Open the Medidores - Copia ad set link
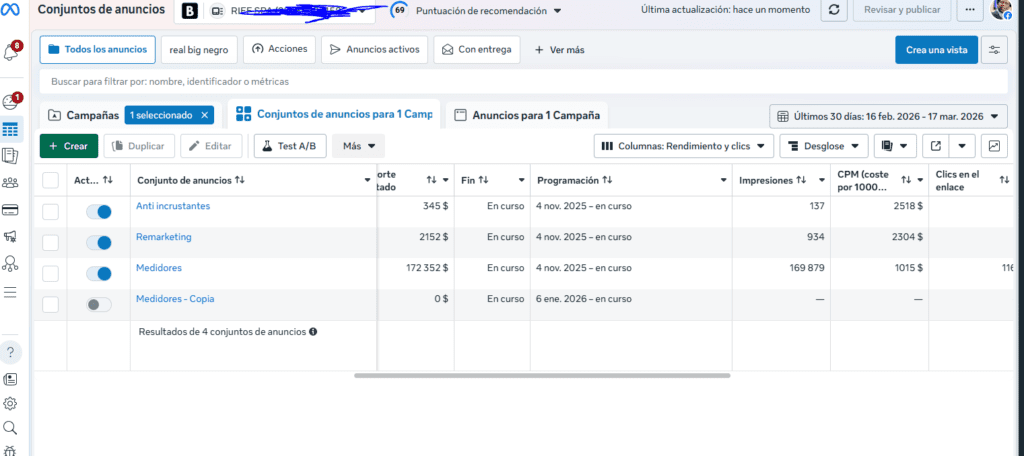The height and width of the screenshot is (456, 1024). (x=175, y=299)
